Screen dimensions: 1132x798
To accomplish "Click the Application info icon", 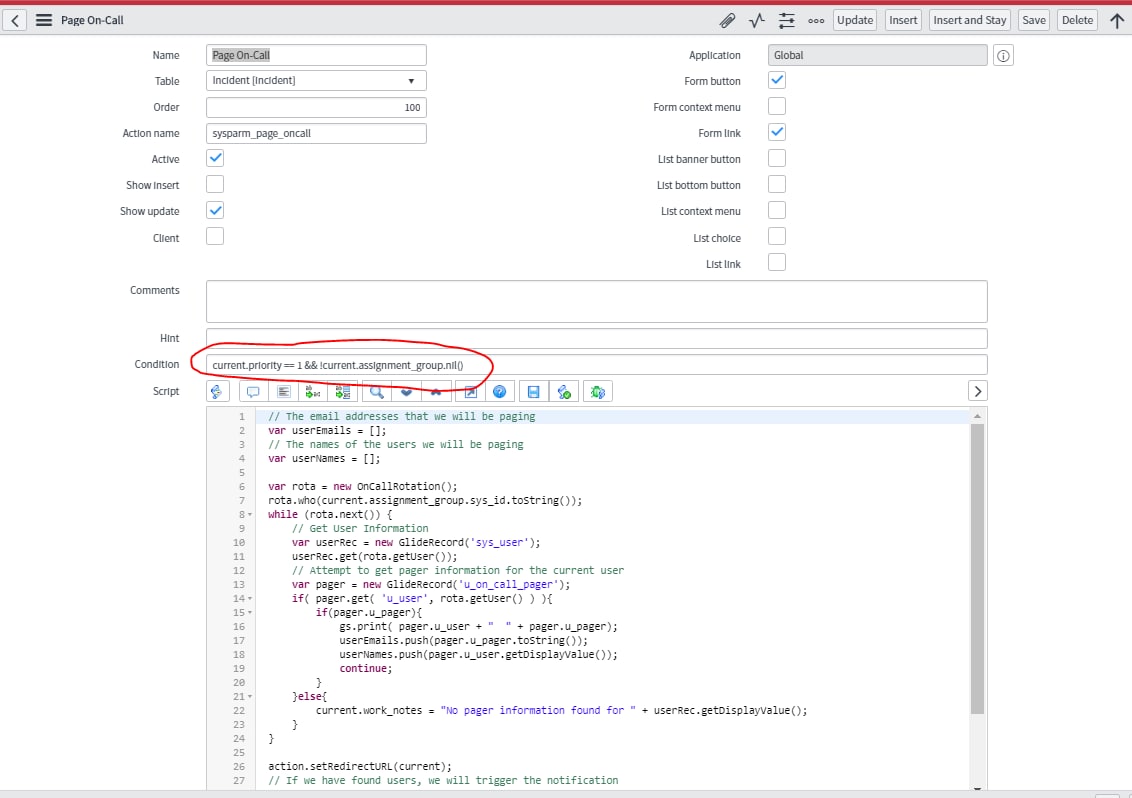I will point(1004,56).
